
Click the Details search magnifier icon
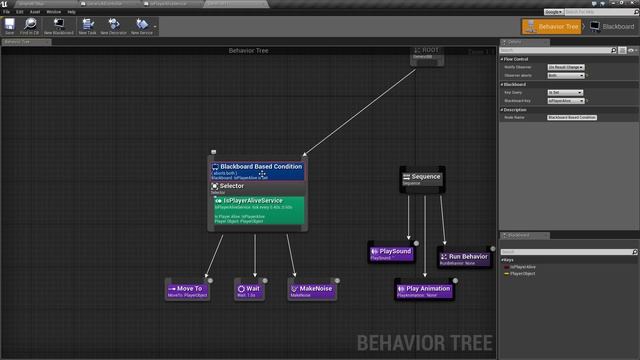[x=613, y=50]
